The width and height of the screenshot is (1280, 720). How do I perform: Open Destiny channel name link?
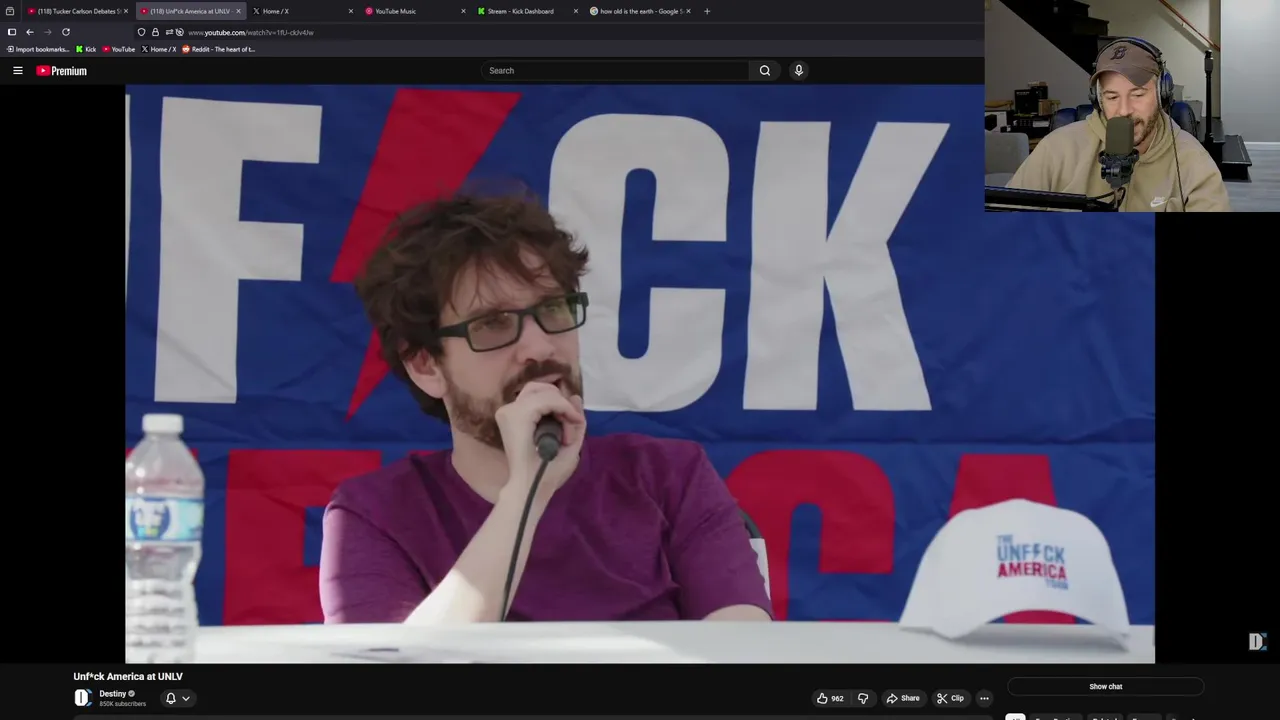[x=113, y=694]
